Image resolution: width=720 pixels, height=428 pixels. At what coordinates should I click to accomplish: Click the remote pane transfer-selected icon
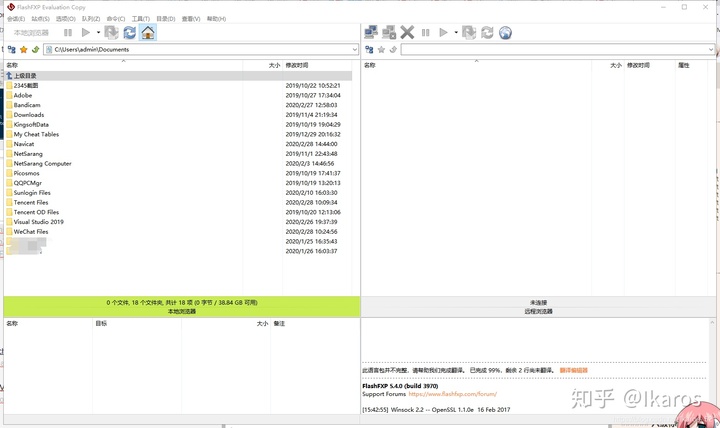point(469,33)
